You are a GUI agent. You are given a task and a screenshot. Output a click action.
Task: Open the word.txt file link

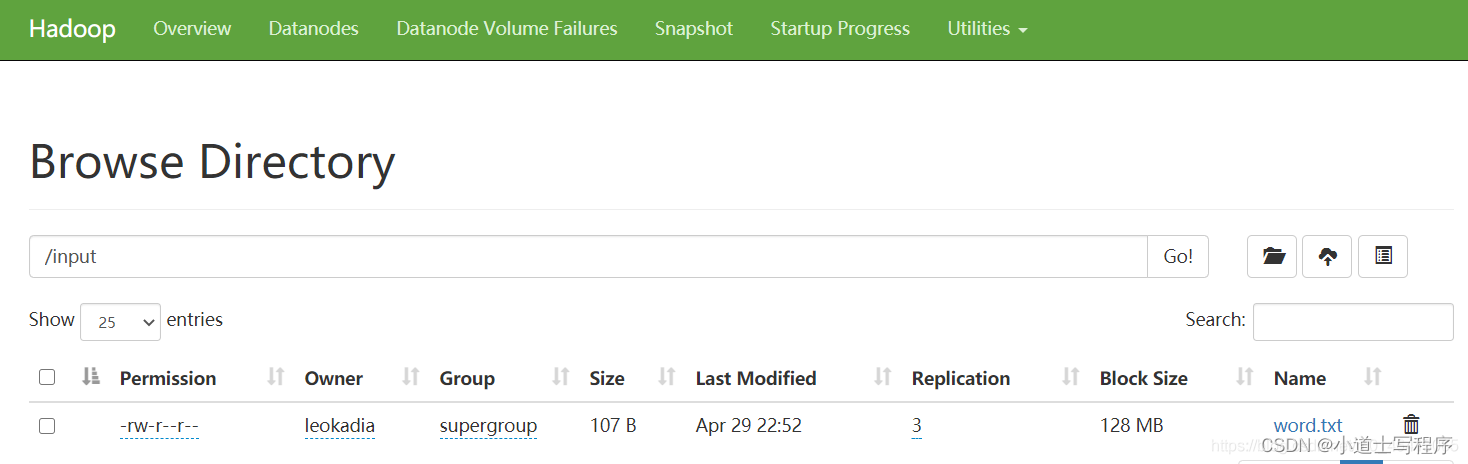[x=1308, y=426]
